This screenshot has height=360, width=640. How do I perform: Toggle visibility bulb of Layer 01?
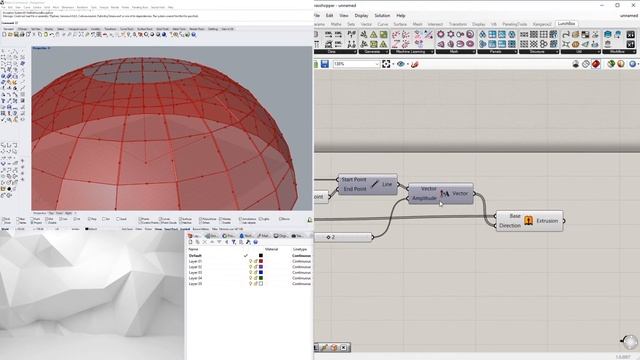coord(250,261)
